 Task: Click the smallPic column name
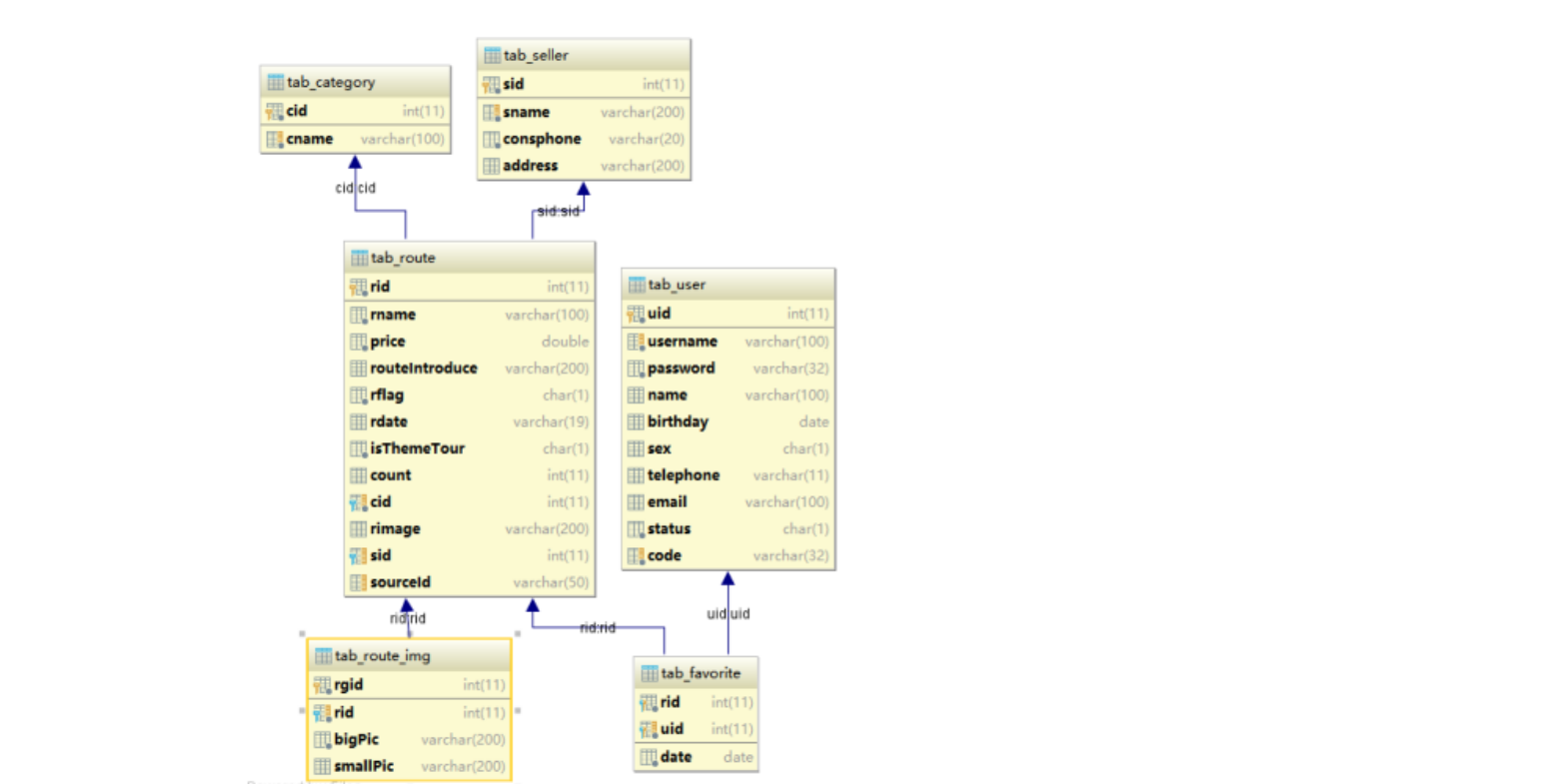point(364,767)
